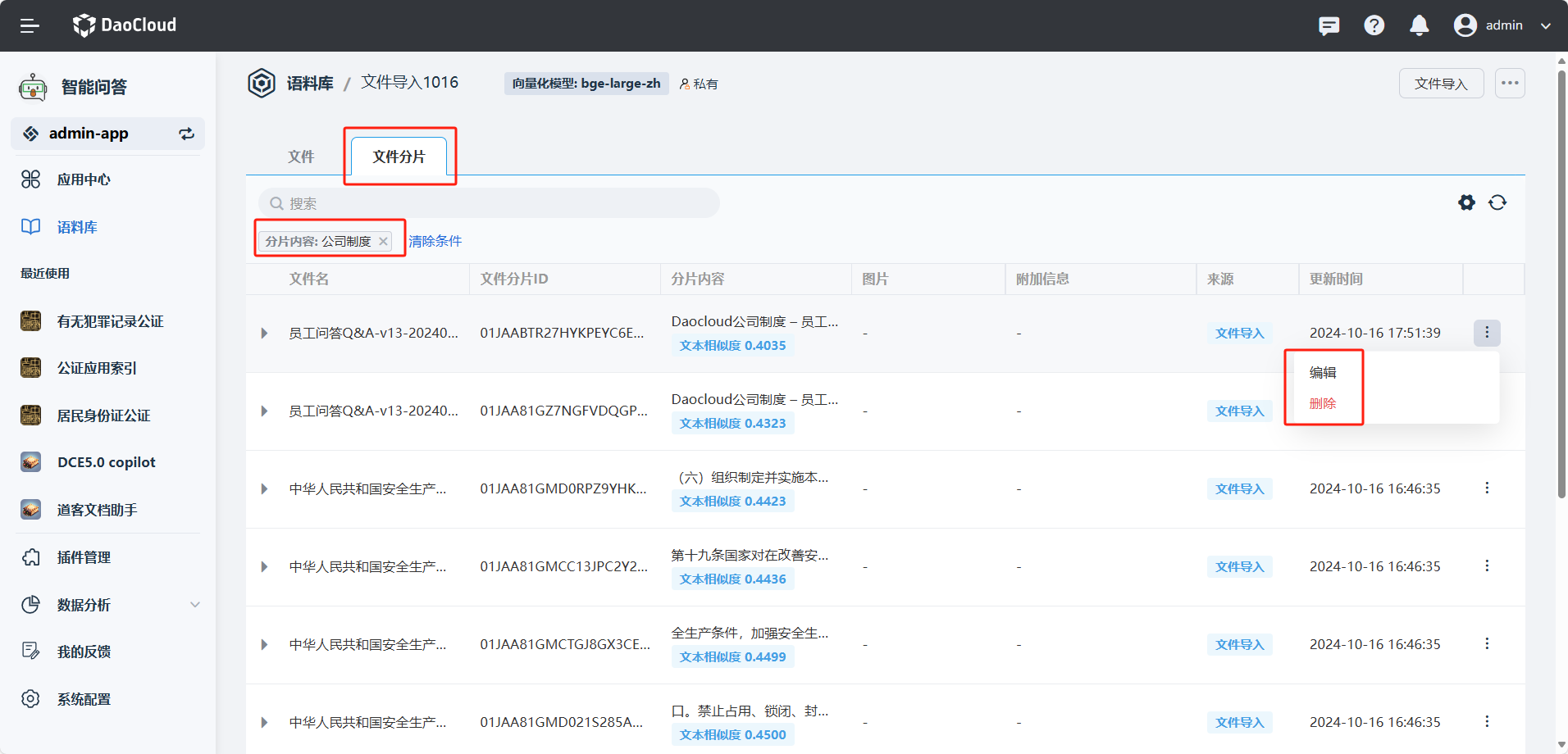Image resolution: width=1568 pixels, height=754 pixels.
Task: Click the 文件导入 button
Action: click(1440, 84)
